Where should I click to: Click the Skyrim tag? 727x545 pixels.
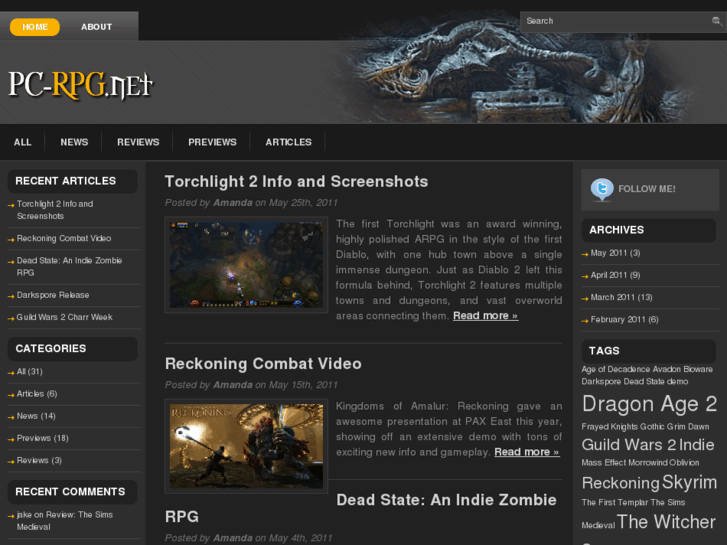689,482
